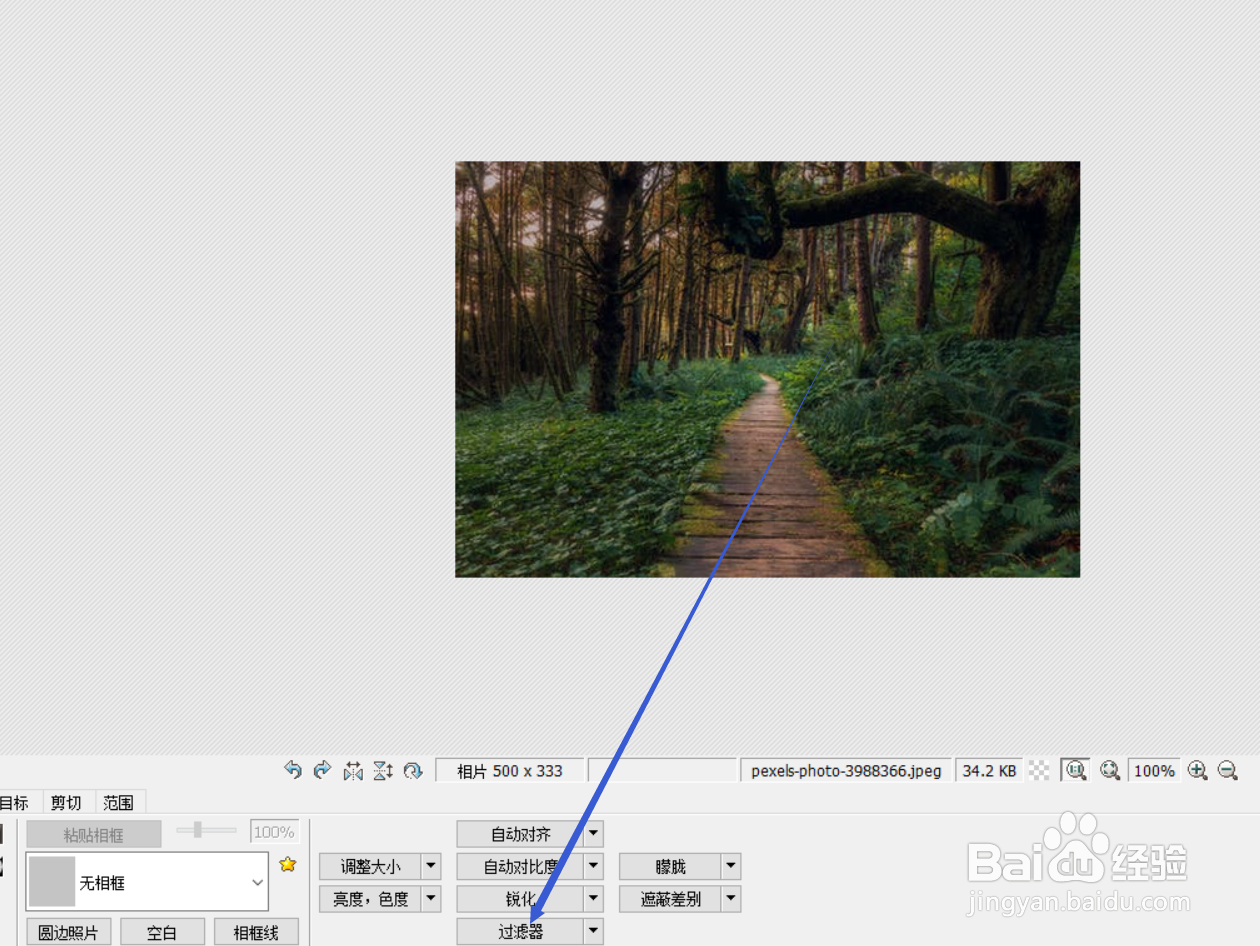Screen dimensions: 1260x946
Task: Click the 空白 margin button
Action: [x=162, y=932]
